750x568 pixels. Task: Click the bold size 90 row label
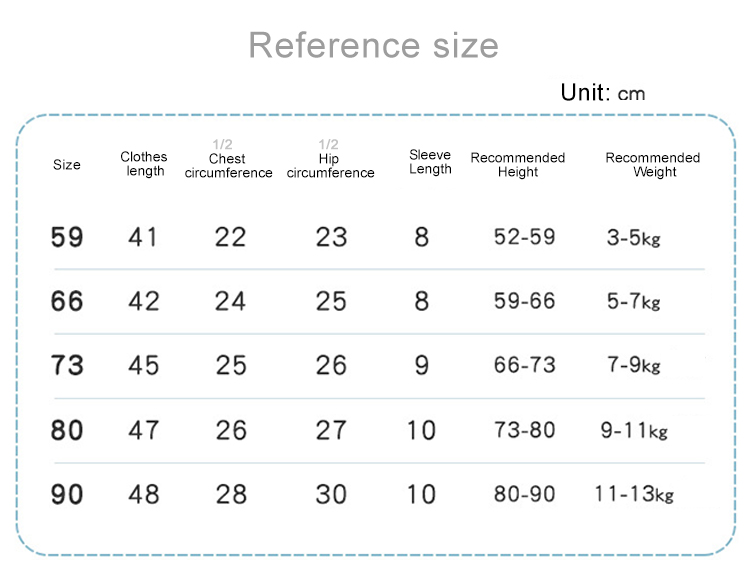(67, 494)
